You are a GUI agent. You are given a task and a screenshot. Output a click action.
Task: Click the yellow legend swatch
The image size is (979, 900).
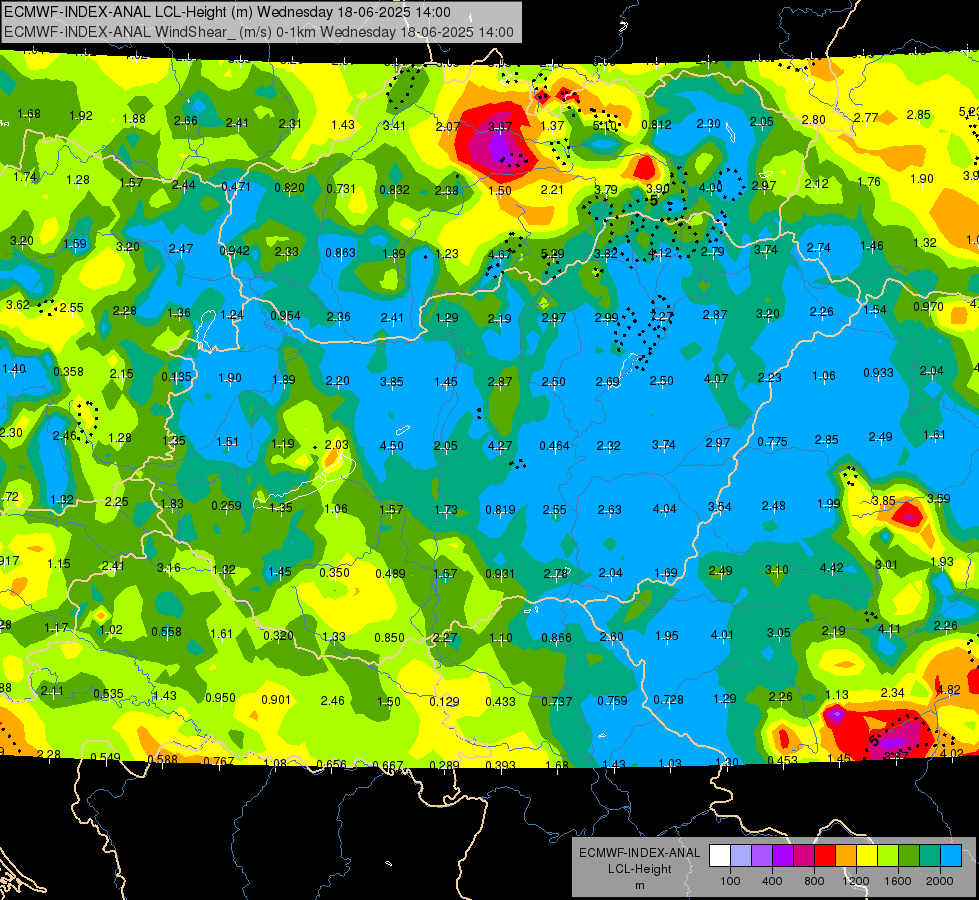pyautogui.click(x=867, y=855)
